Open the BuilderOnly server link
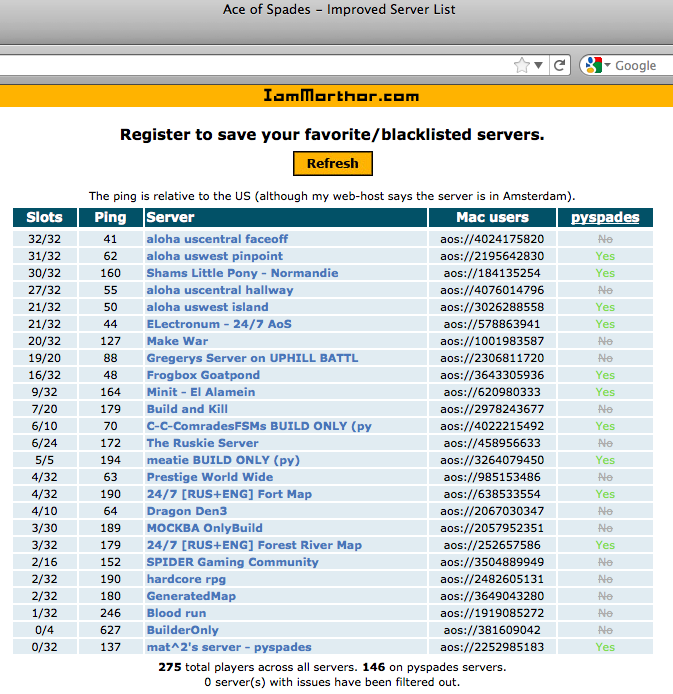Image resolution: width=673 pixels, height=694 pixels. point(182,630)
